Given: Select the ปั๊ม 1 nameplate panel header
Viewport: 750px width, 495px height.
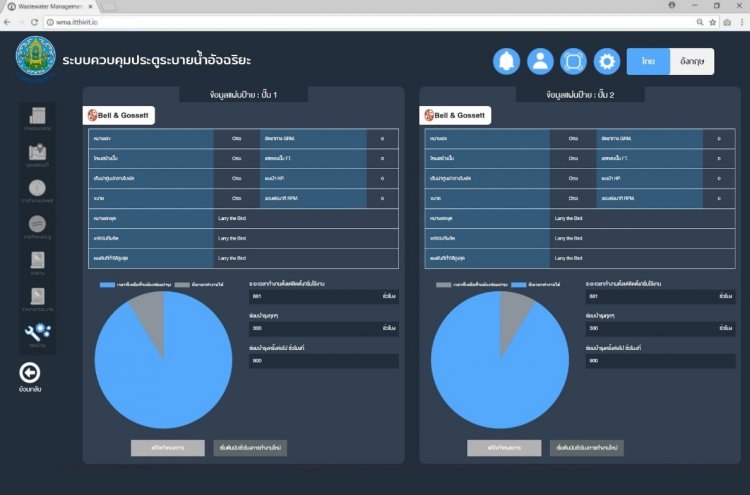Looking at the screenshot, I should [x=243, y=94].
